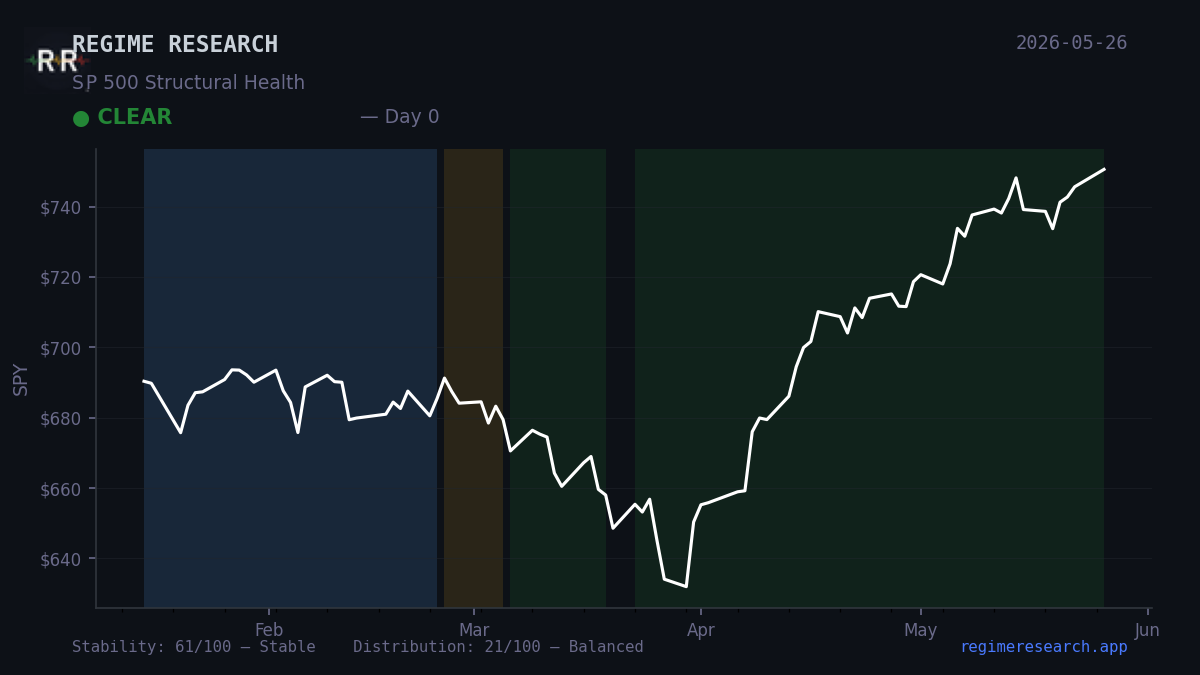Click the wide green band spanning April to May
Viewport: 1200px width, 675px height.
[869, 378]
